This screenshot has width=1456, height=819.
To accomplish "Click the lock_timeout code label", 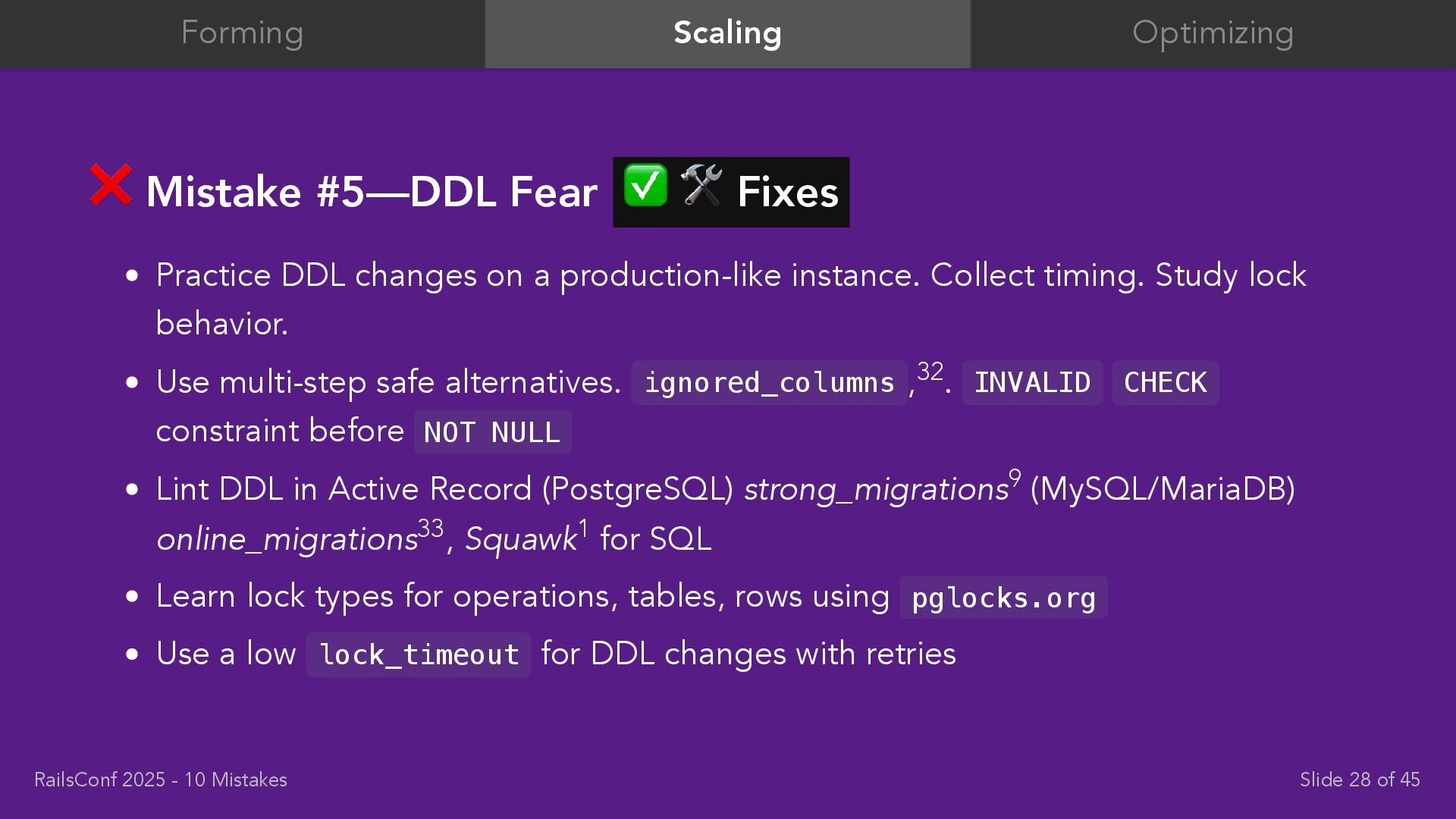I will tap(419, 654).
